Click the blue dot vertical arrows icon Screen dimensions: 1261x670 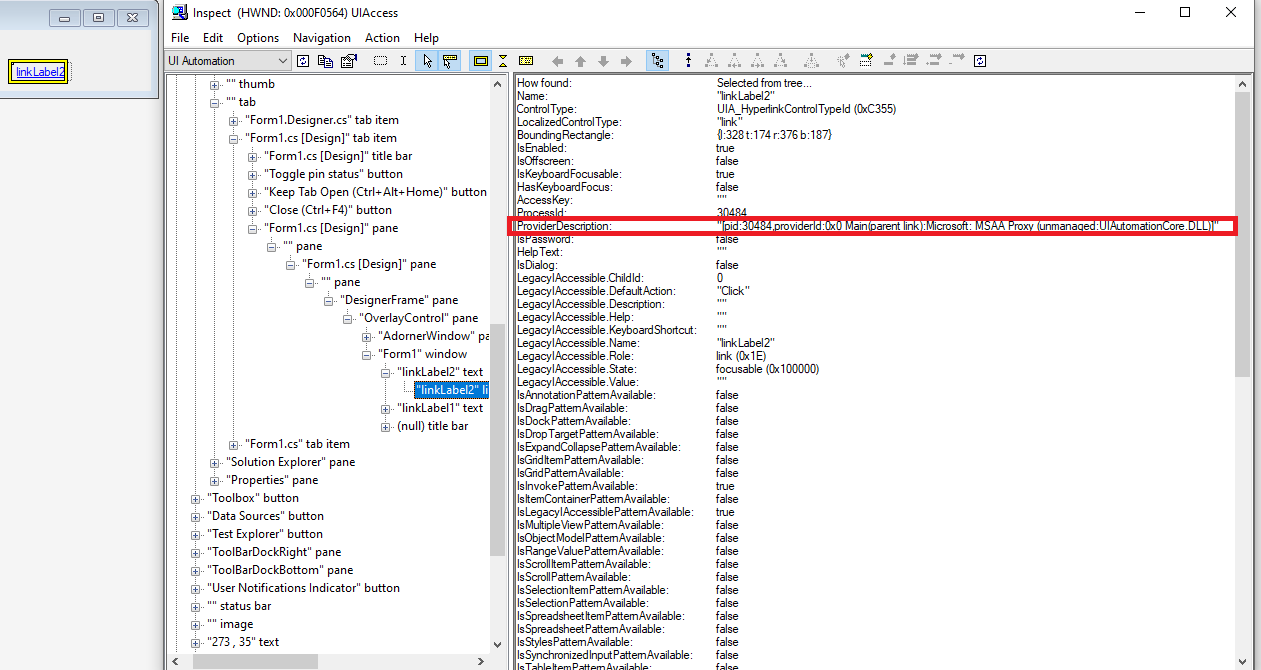pyautogui.click(x=688, y=61)
